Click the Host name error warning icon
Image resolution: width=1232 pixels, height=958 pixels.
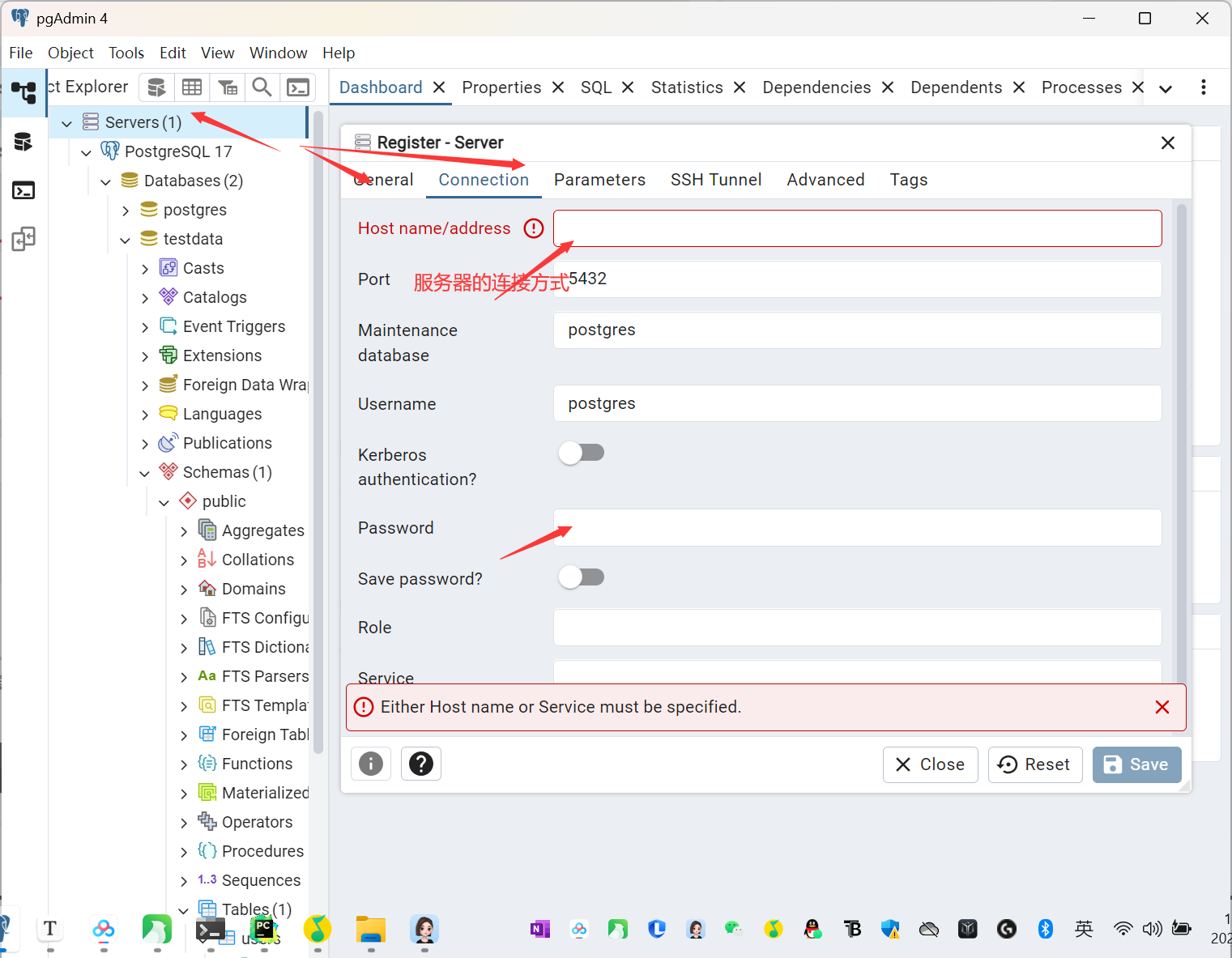click(x=534, y=228)
